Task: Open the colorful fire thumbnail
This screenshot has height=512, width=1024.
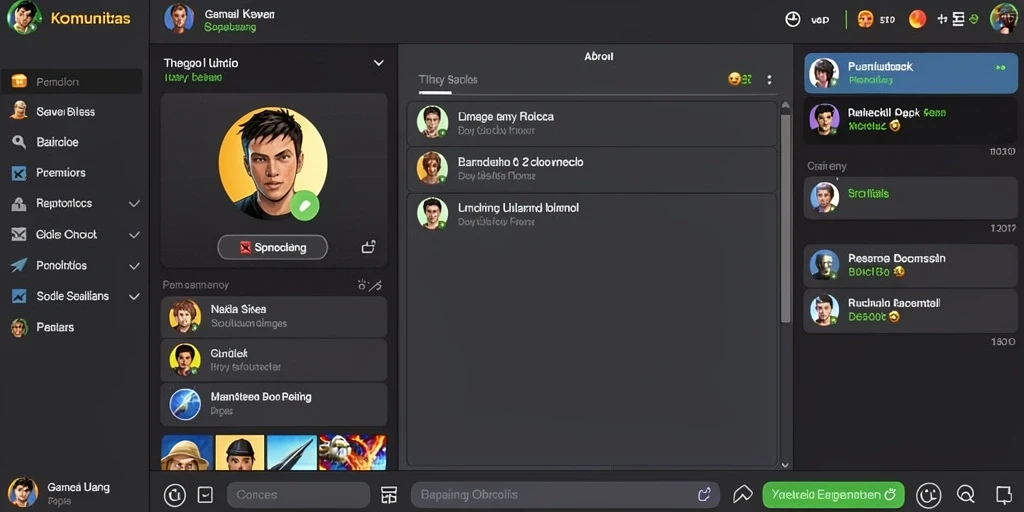Action: point(353,453)
